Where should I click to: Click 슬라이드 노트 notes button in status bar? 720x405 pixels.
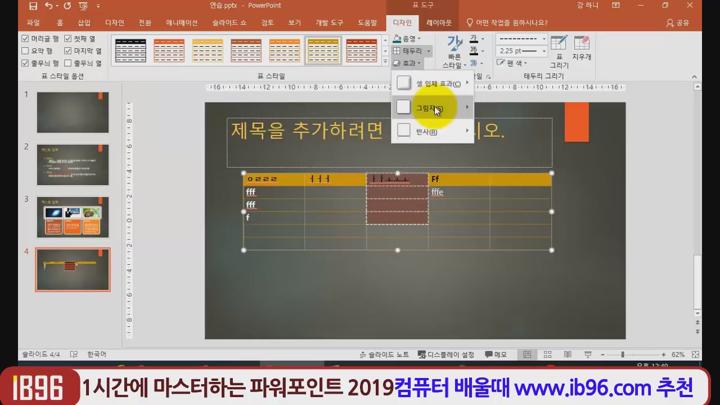pos(384,354)
